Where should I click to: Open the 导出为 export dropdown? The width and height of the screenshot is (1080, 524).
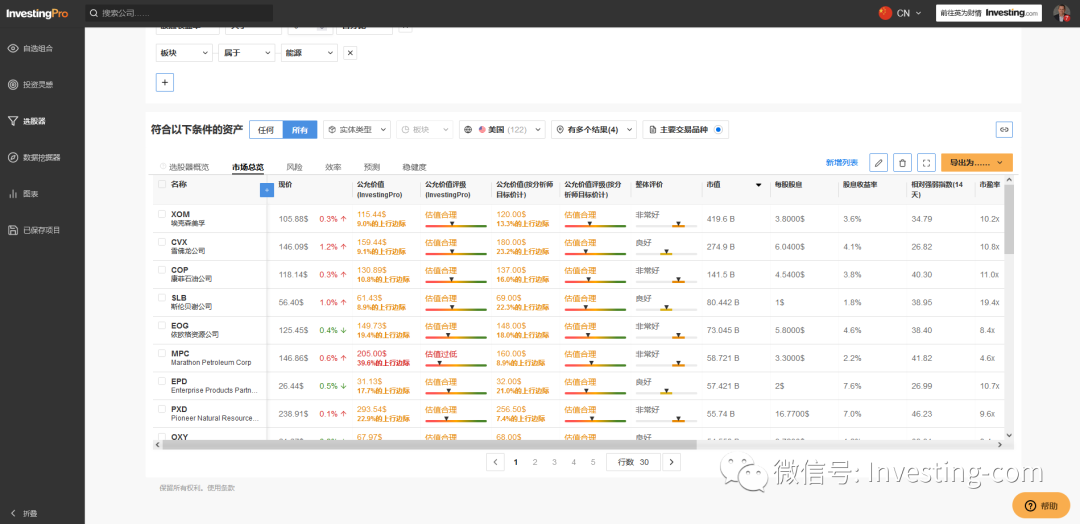[x=976, y=162]
